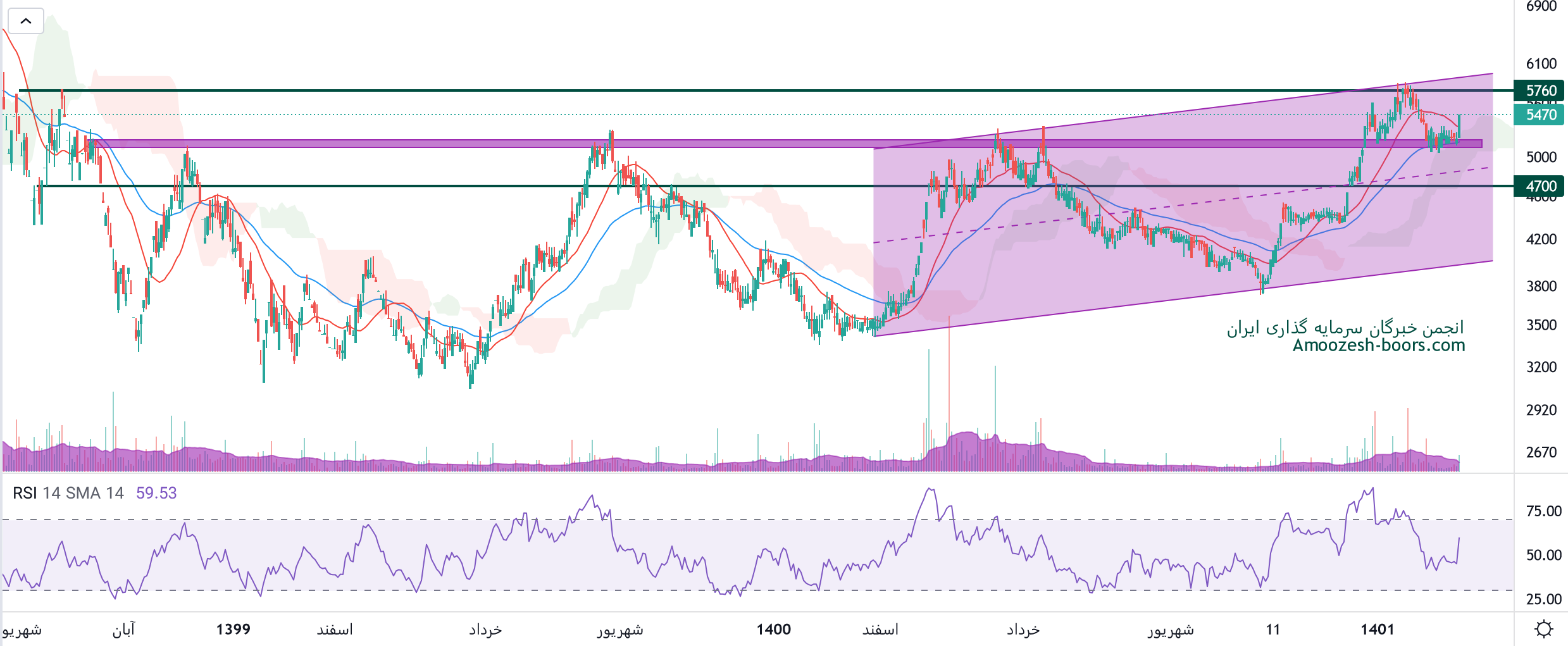Click the 1401 year label on time axis
This screenshot has width=1568, height=646.
coord(1377,630)
